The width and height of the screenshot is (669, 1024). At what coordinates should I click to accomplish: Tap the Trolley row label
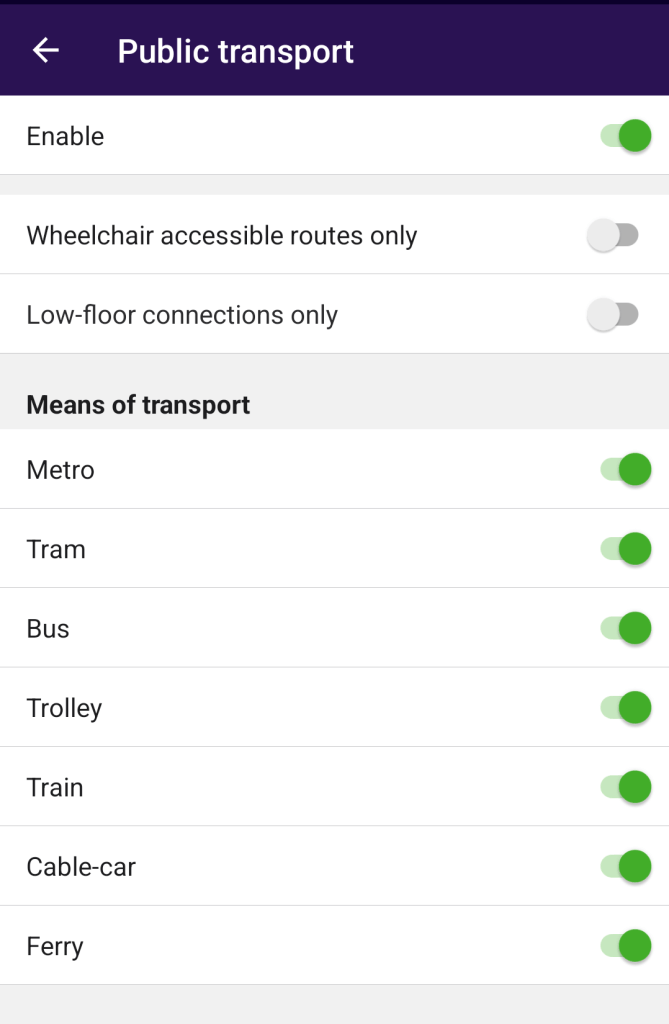coord(64,709)
